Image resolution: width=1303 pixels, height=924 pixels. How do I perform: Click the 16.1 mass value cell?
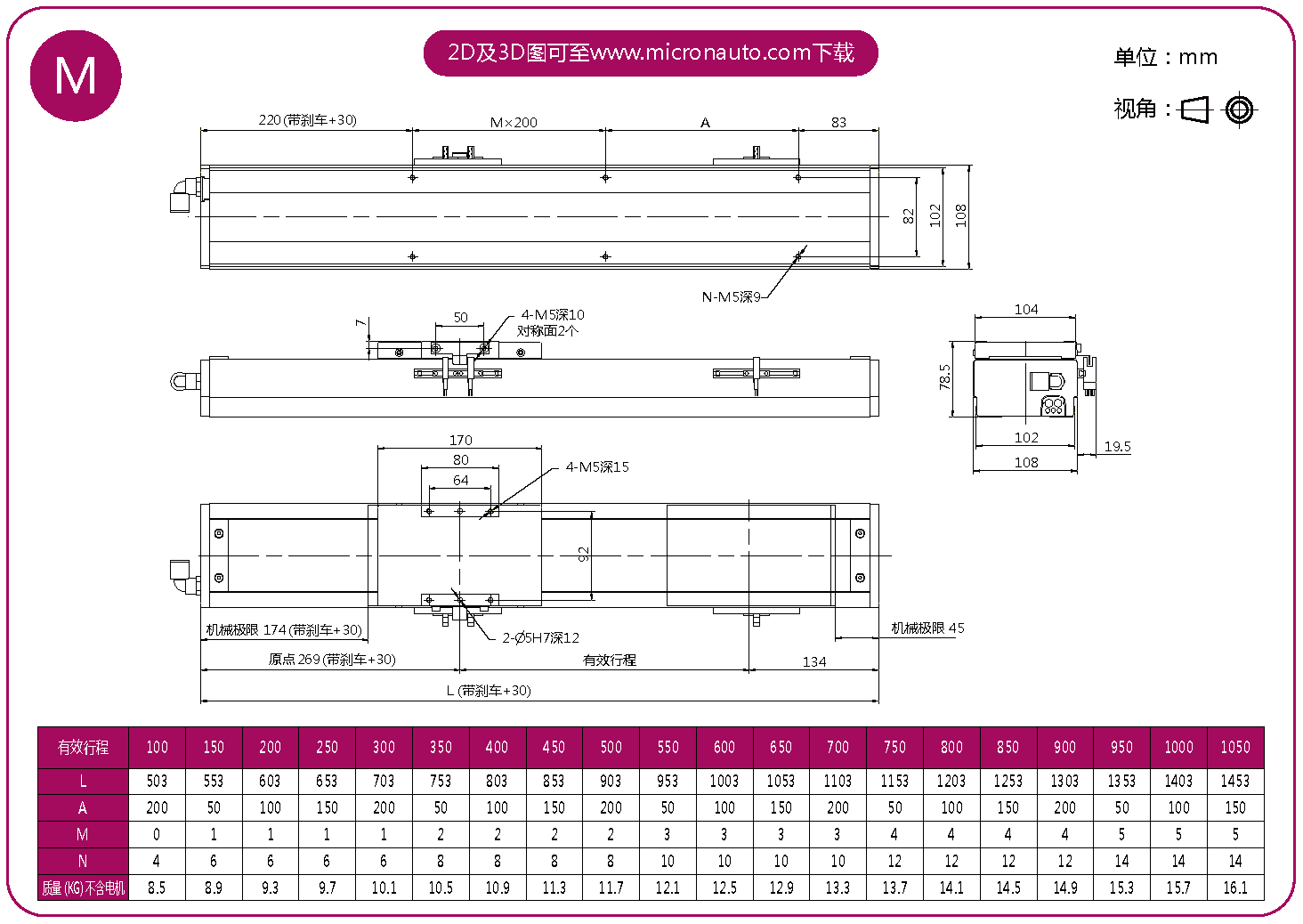point(1234,888)
